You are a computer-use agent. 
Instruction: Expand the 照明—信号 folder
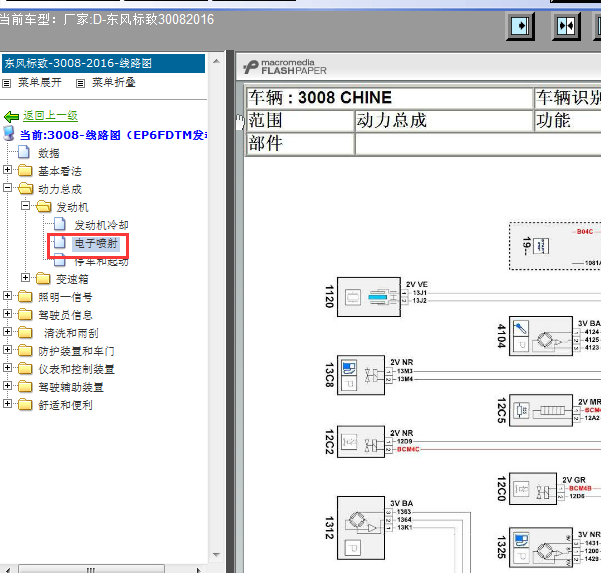7,296
